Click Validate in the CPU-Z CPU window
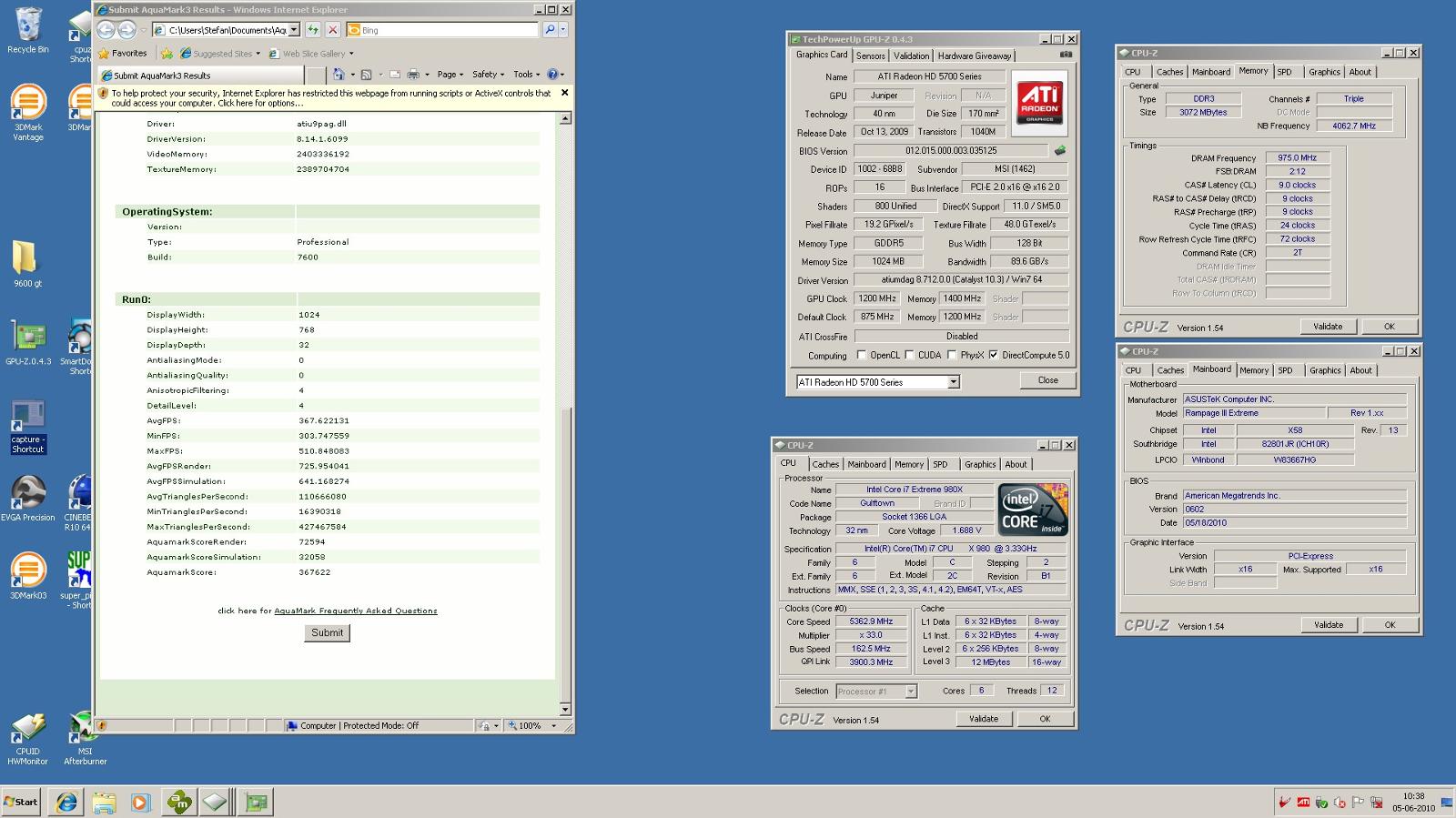The height and width of the screenshot is (818, 1456). click(984, 719)
